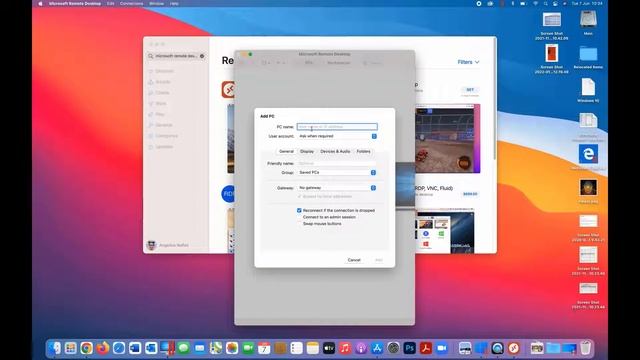The height and width of the screenshot is (360, 640).
Task: Uncheck Reconnect if the connection is dropped
Action: 299,211
